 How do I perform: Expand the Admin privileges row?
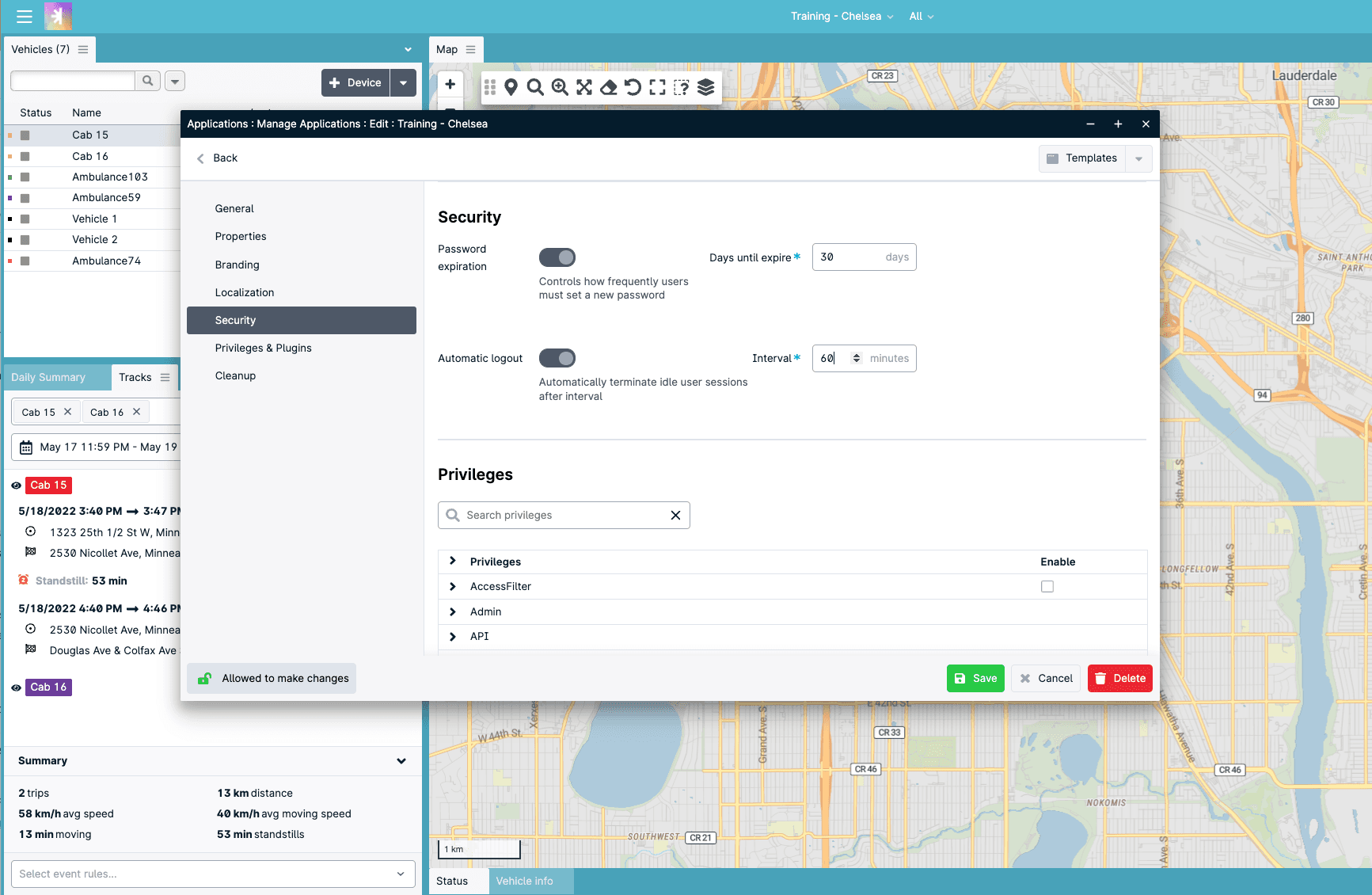(x=453, y=611)
